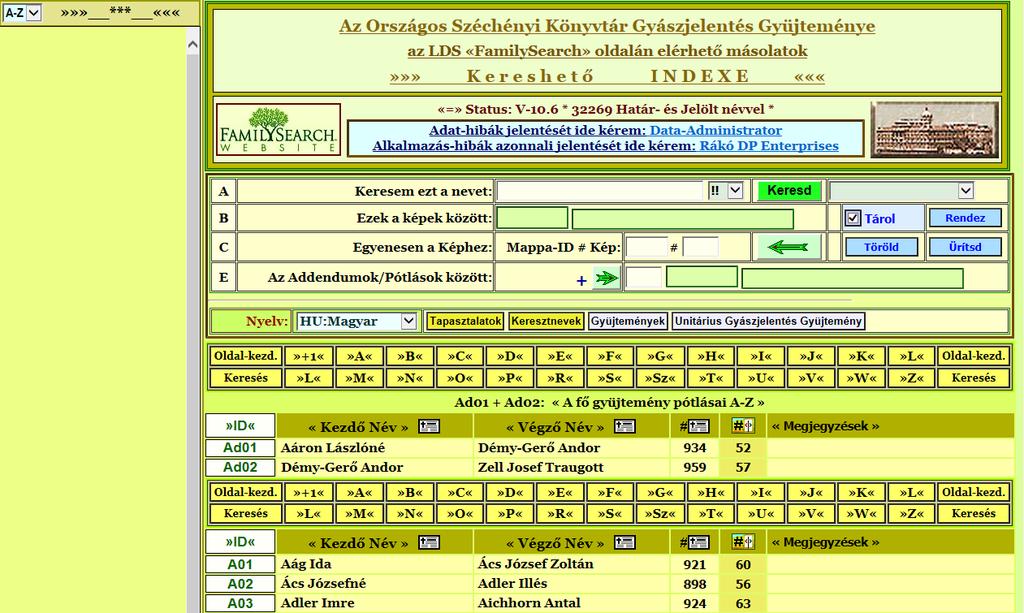1024x613 pixels.
Task: Jump to »Sz« in upper navigation
Action: click(660, 378)
